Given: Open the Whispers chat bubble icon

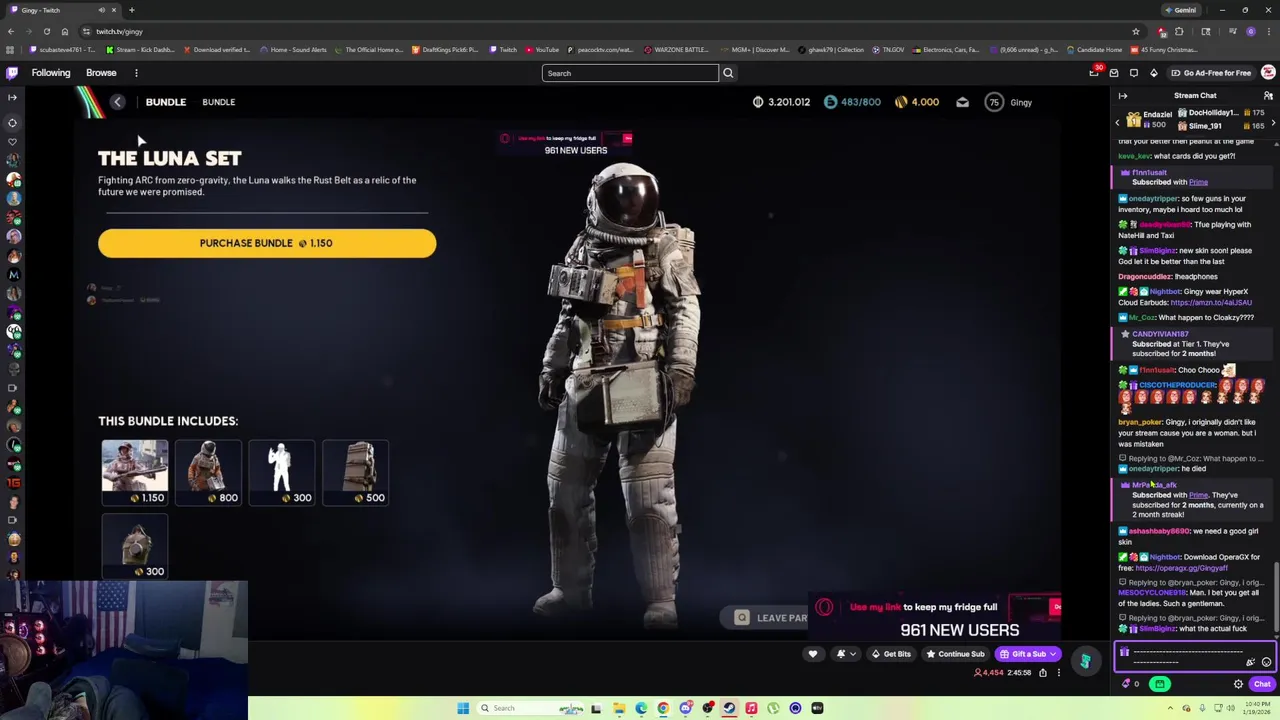Looking at the screenshot, I should coord(1134,73).
